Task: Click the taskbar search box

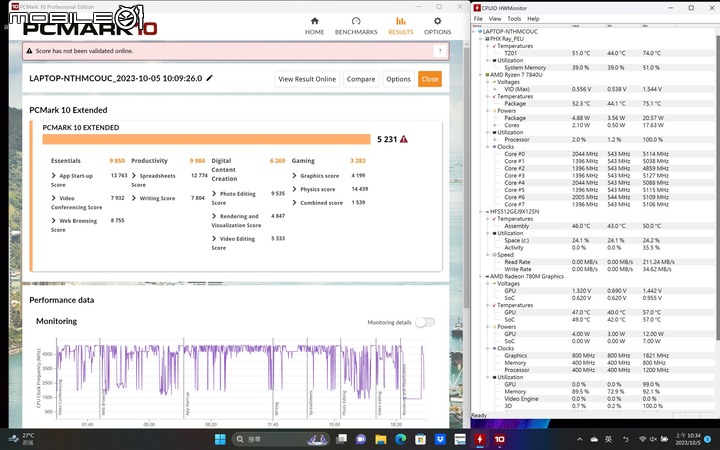Action: point(281,439)
